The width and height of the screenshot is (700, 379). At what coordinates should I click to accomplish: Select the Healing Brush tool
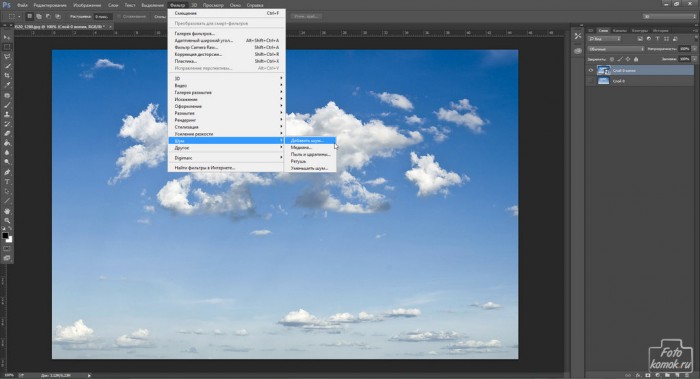7,96
